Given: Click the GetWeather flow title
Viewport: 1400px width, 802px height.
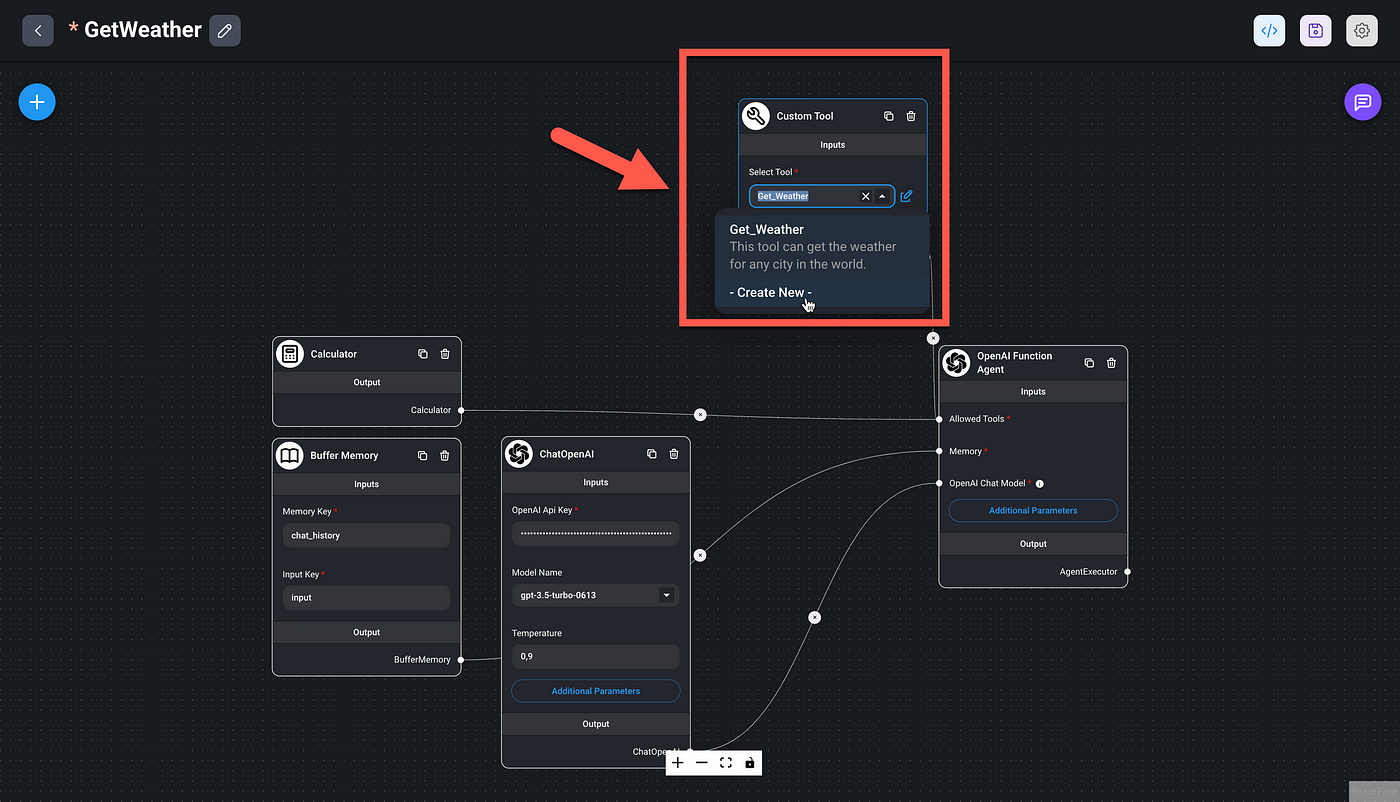Looking at the screenshot, I should (x=143, y=30).
